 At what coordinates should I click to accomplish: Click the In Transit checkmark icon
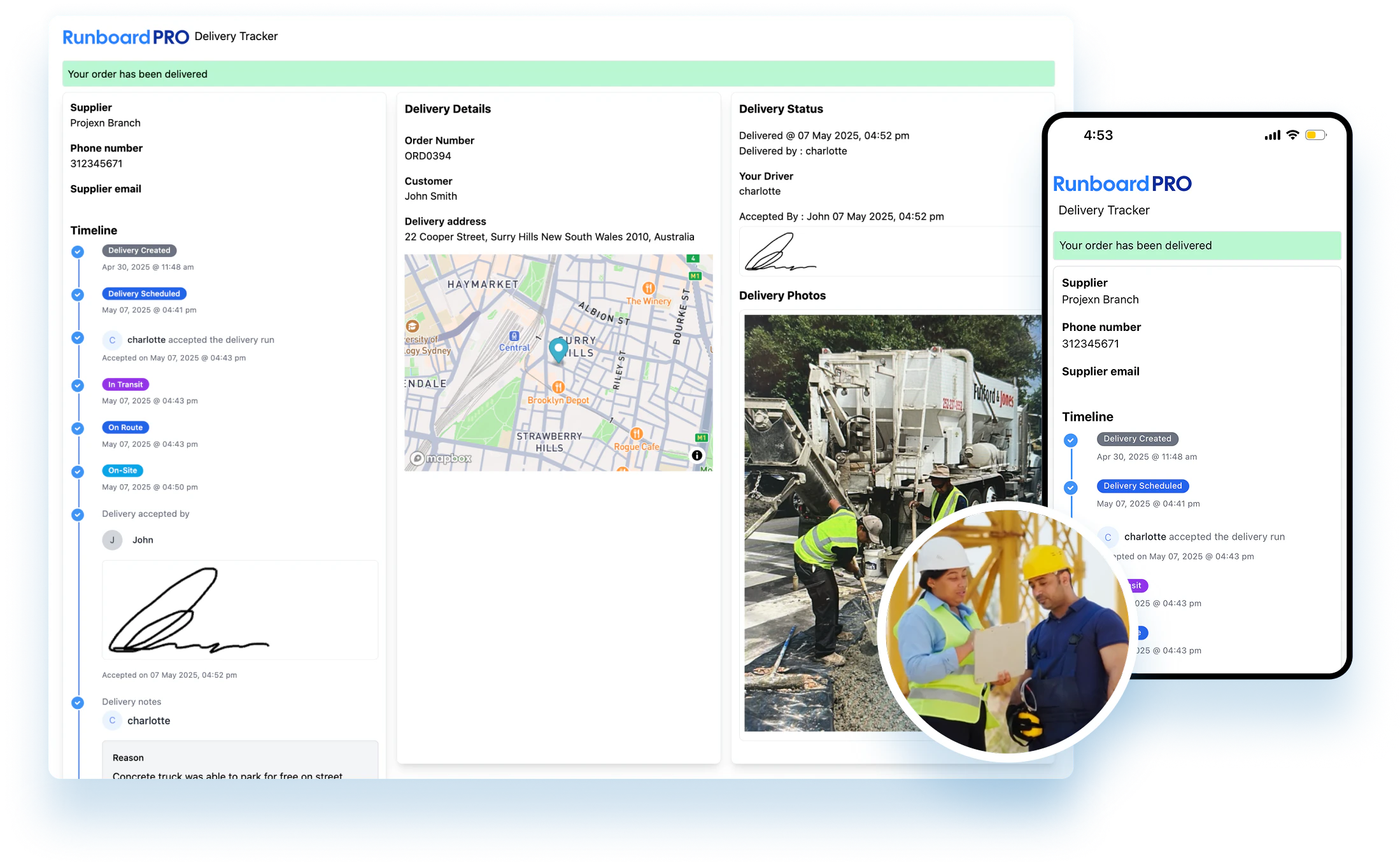tap(78, 386)
